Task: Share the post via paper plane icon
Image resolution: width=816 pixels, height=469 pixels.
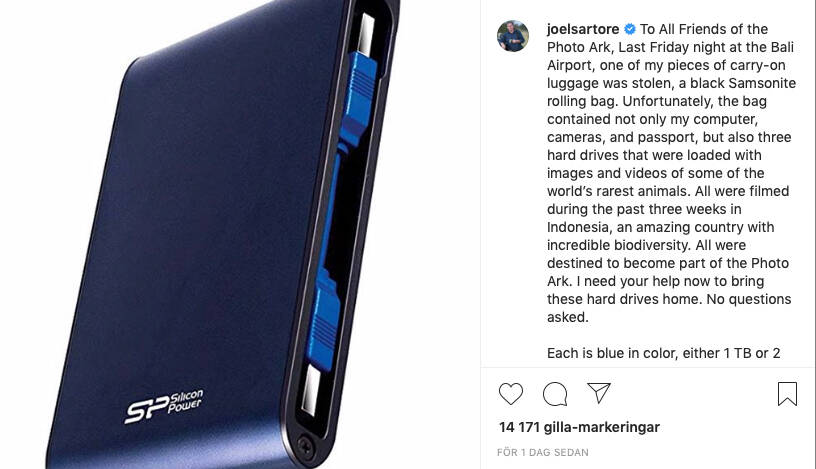Action: point(598,393)
